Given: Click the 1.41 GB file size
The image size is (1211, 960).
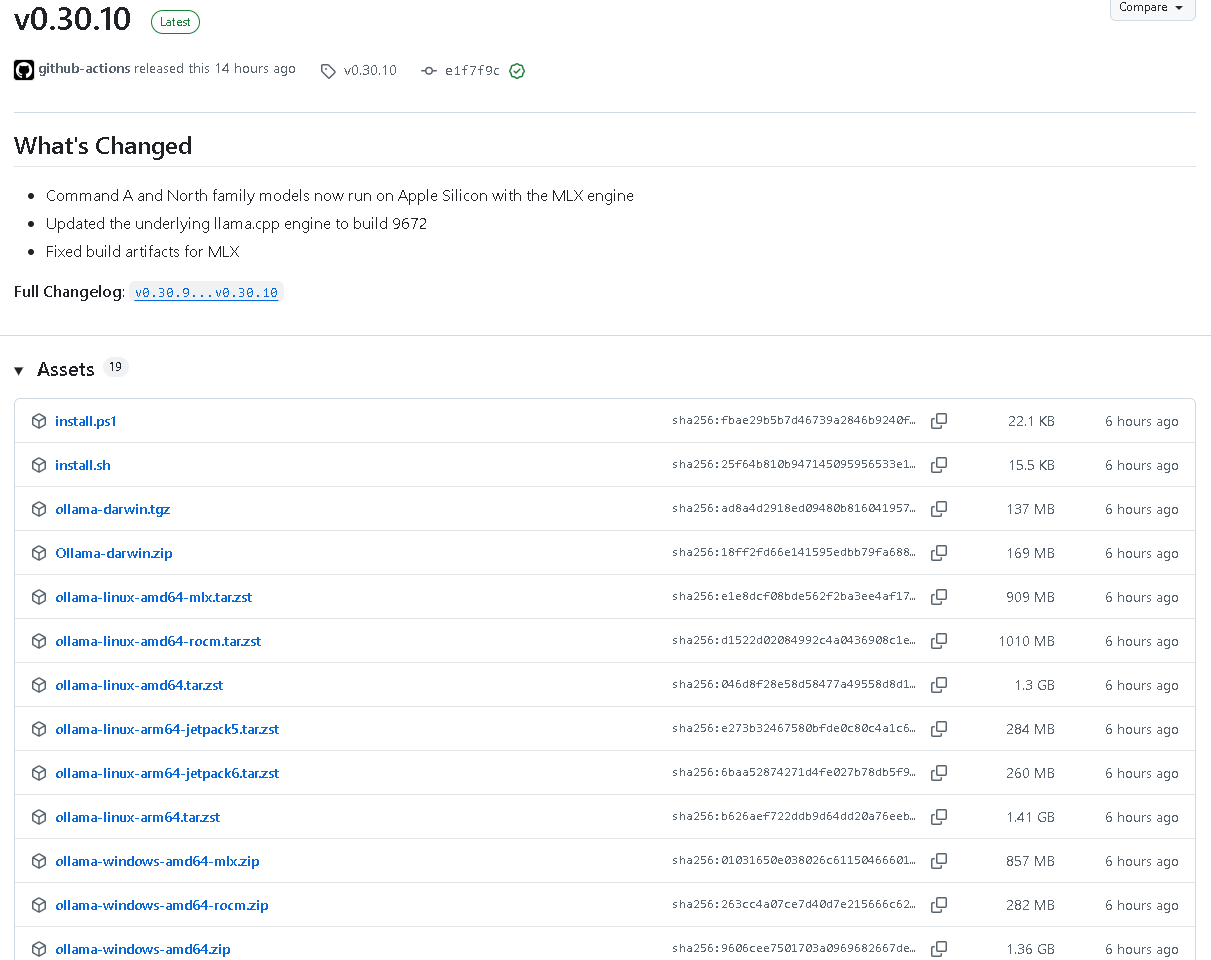Looking at the screenshot, I should coord(1031,817).
